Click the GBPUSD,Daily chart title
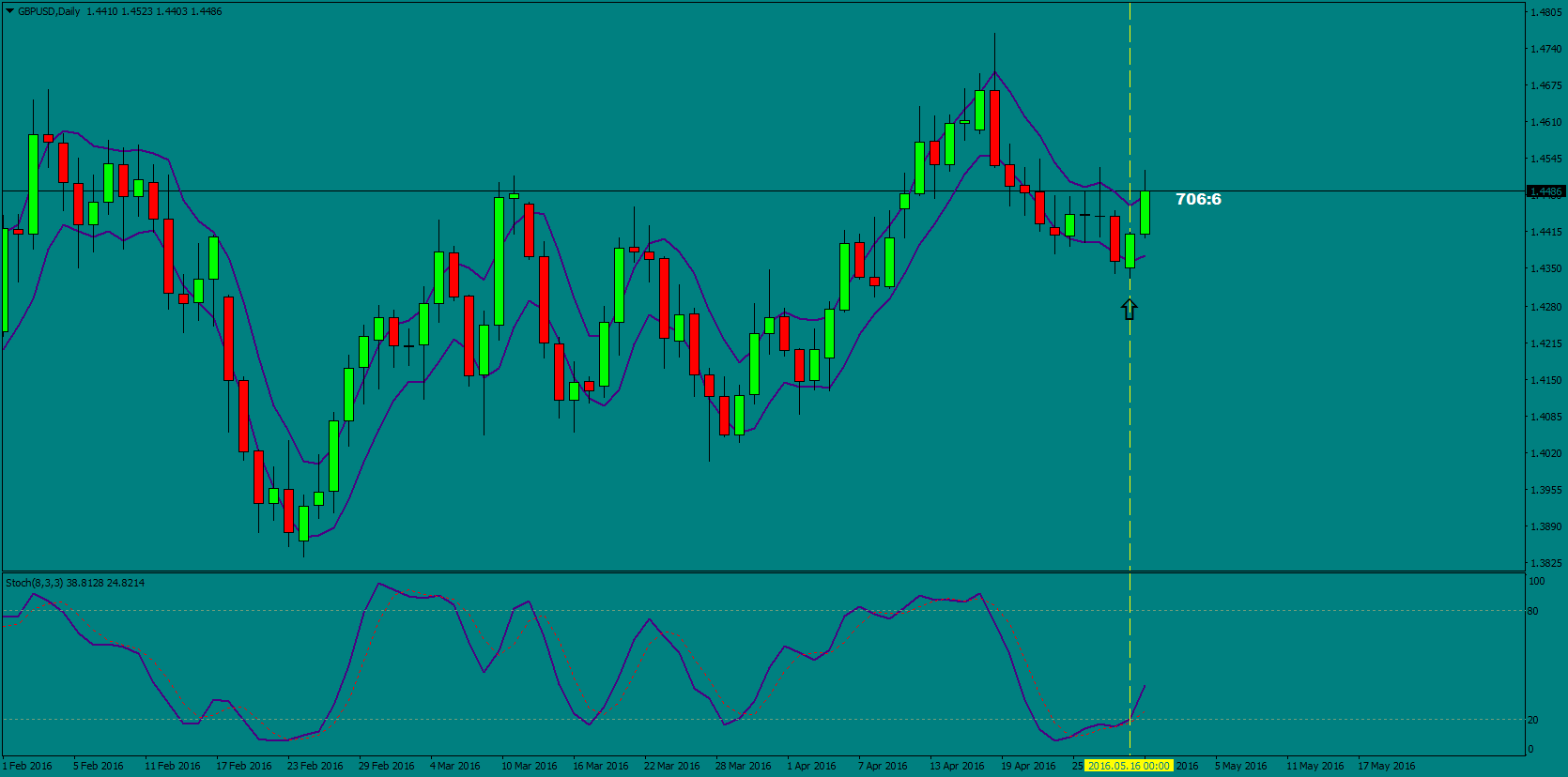Viewport: 1568px width, 777px height. coord(49,11)
